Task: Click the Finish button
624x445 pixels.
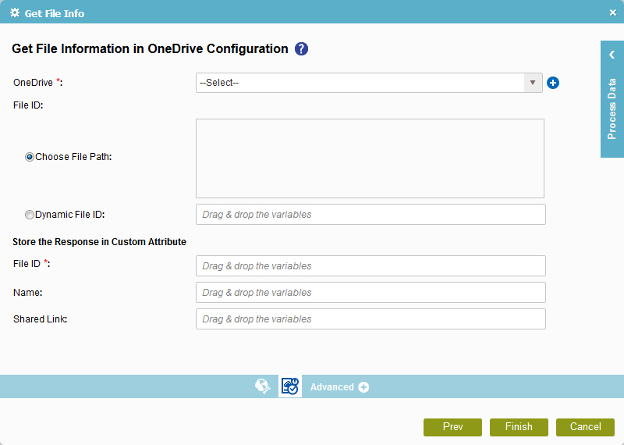Action: 519,427
